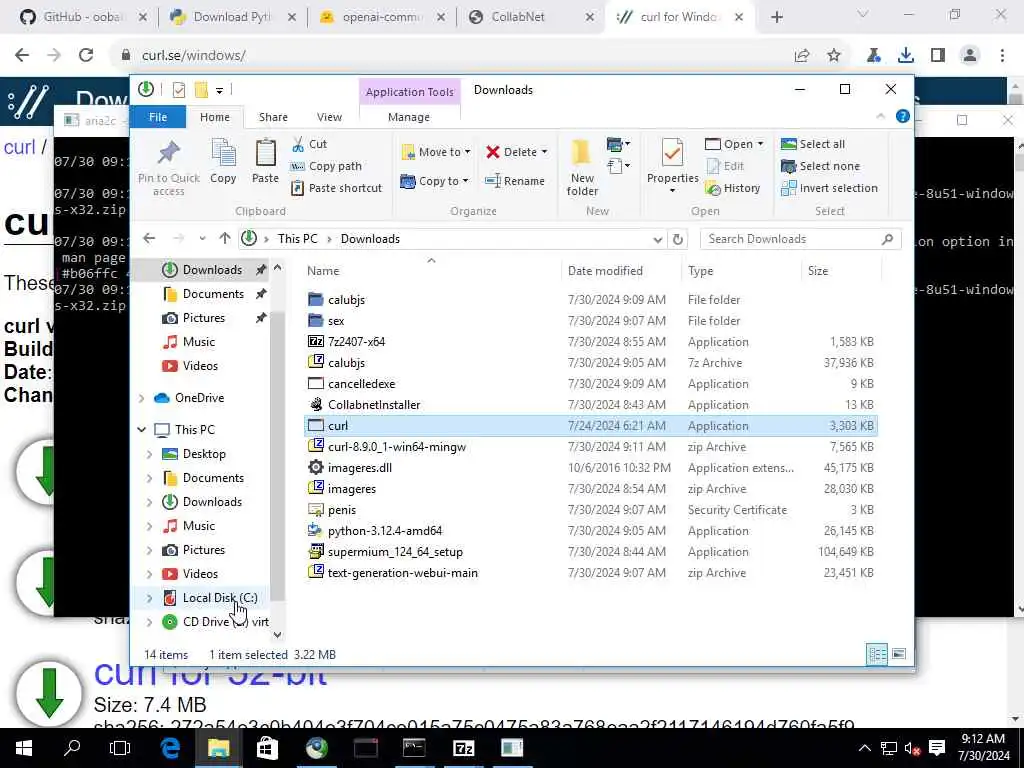Viewport: 1024px width, 768px height.
Task: Expand address bar history dropdown
Action: click(658, 239)
